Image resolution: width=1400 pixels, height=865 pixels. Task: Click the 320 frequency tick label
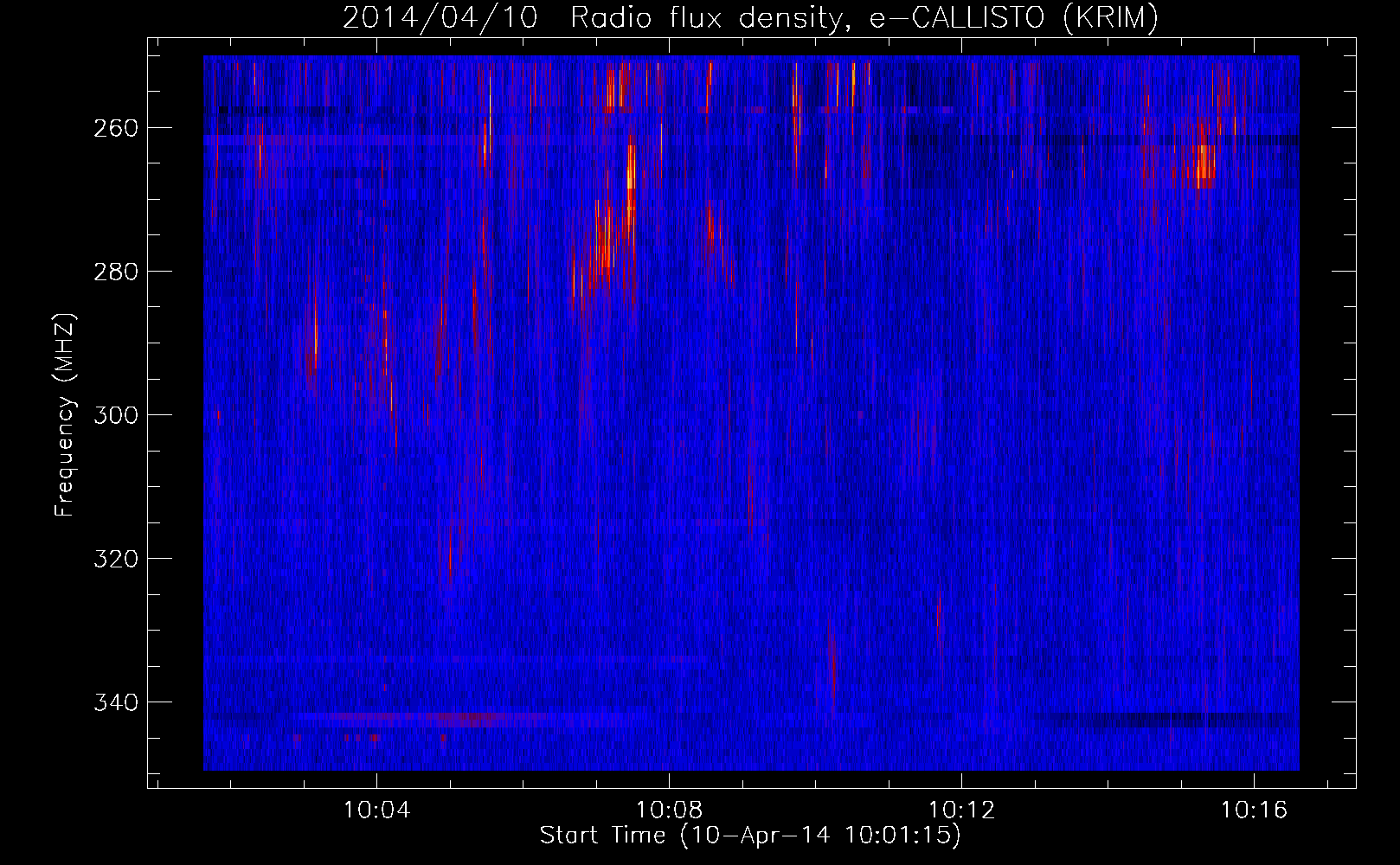[x=115, y=559]
